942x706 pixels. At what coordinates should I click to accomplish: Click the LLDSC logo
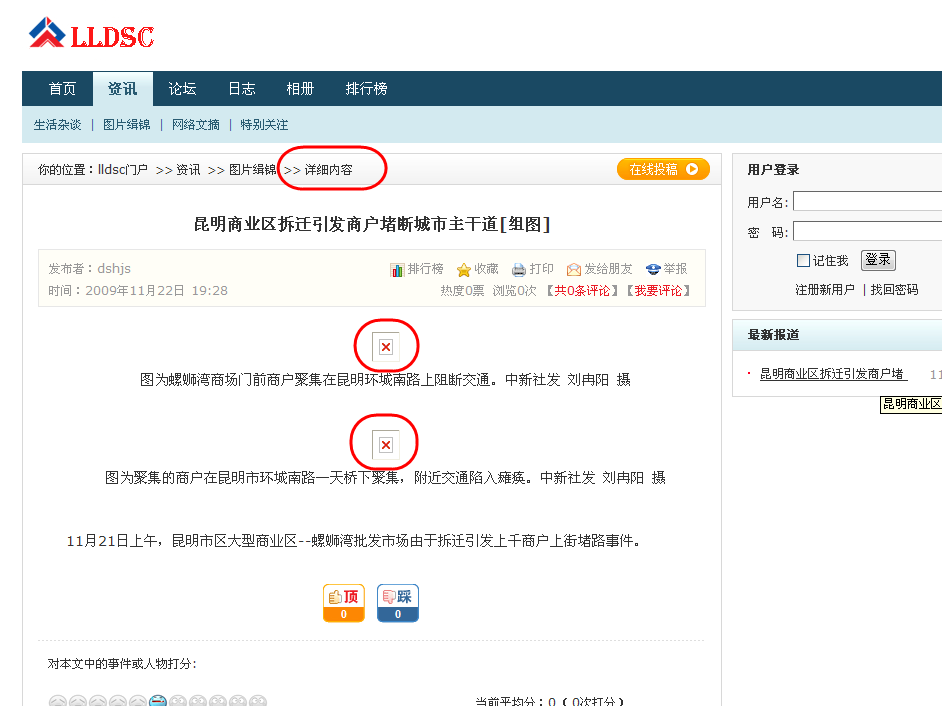tap(91, 34)
